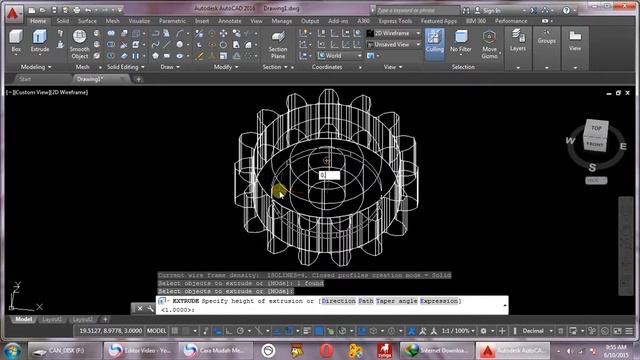640x360 pixels.
Task: Add a new drawing tab with plus button
Action: 138,79
